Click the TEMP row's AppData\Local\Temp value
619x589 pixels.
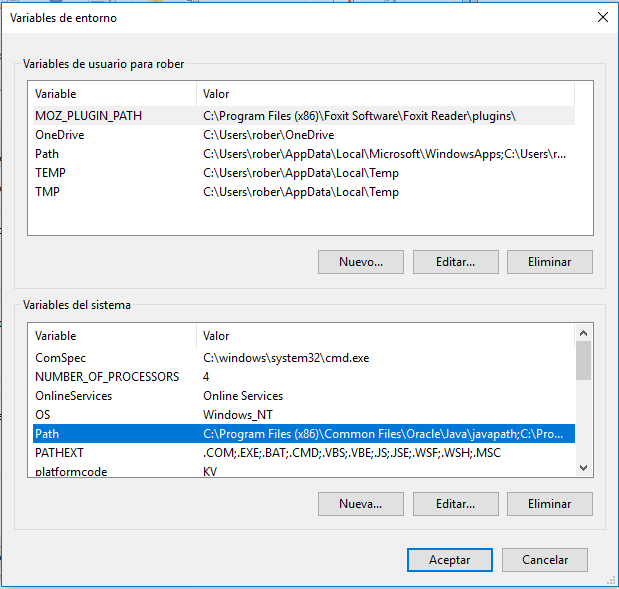pos(301,173)
